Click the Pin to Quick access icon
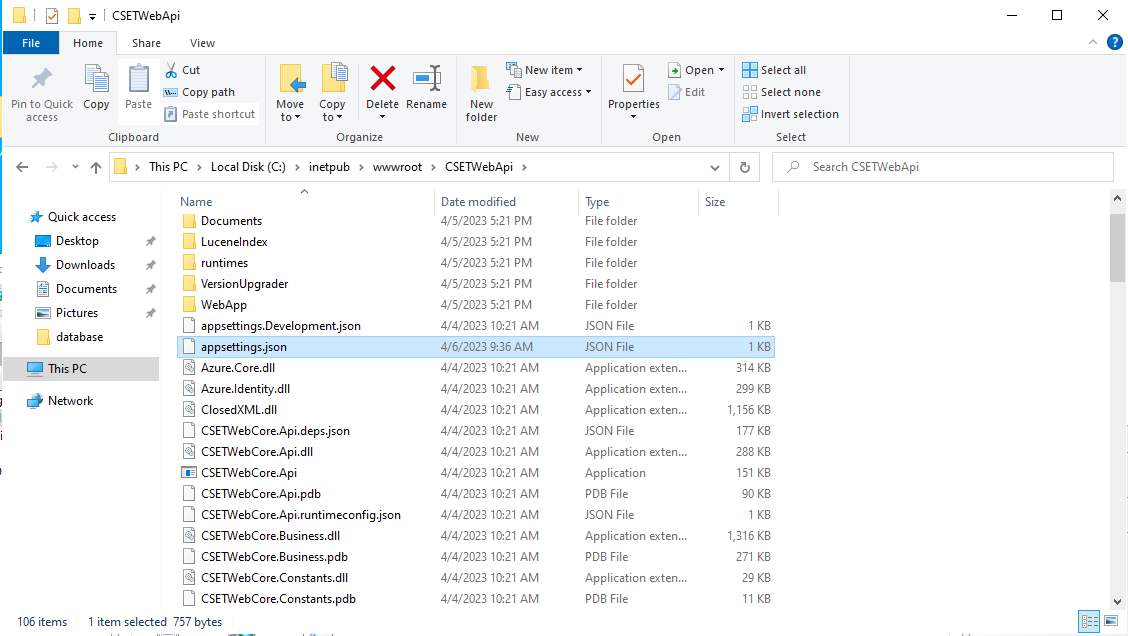The width and height of the screenshot is (1128, 636). (42, 79)
